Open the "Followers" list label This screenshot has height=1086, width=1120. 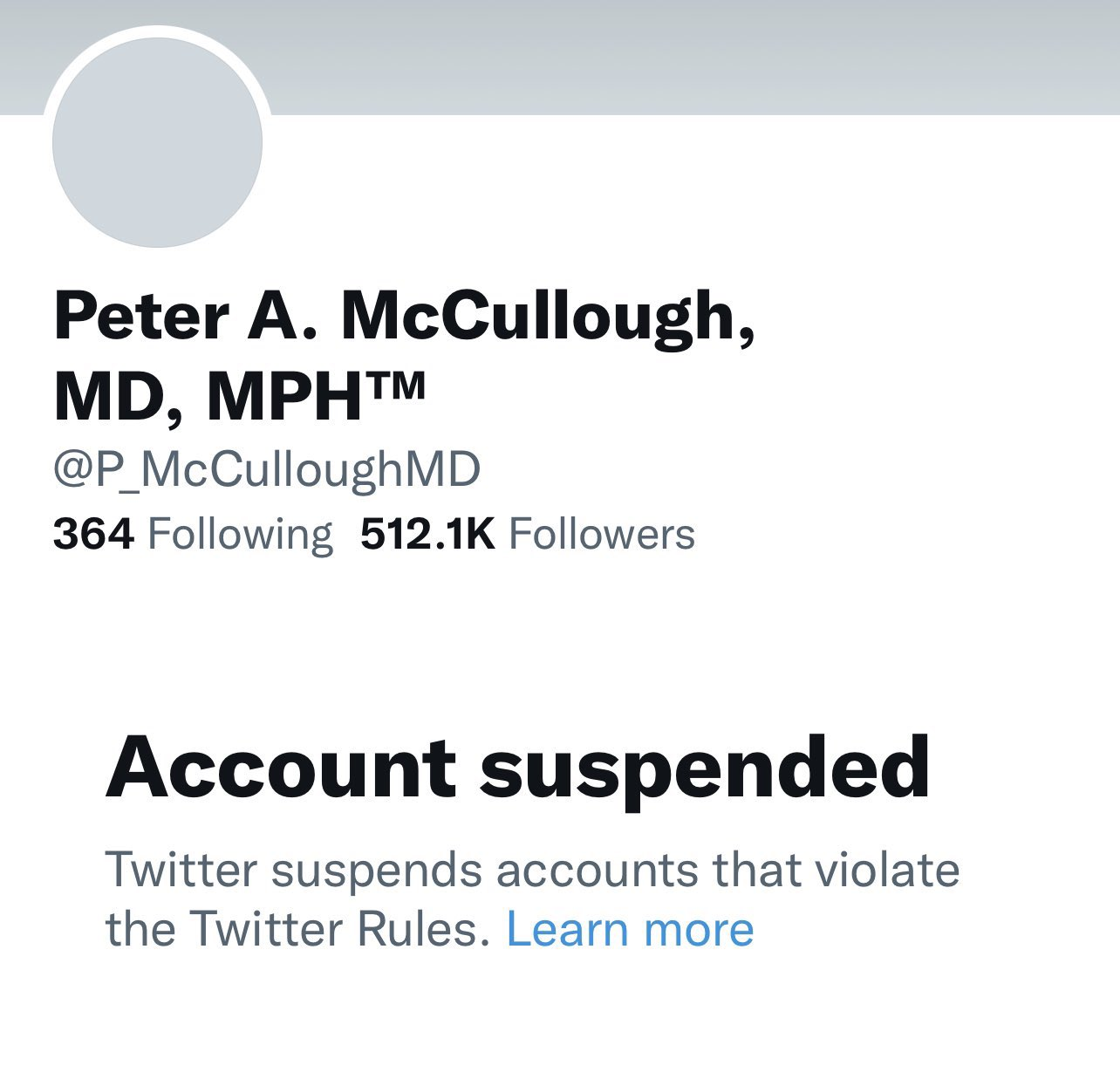click(x=601, y=534)
